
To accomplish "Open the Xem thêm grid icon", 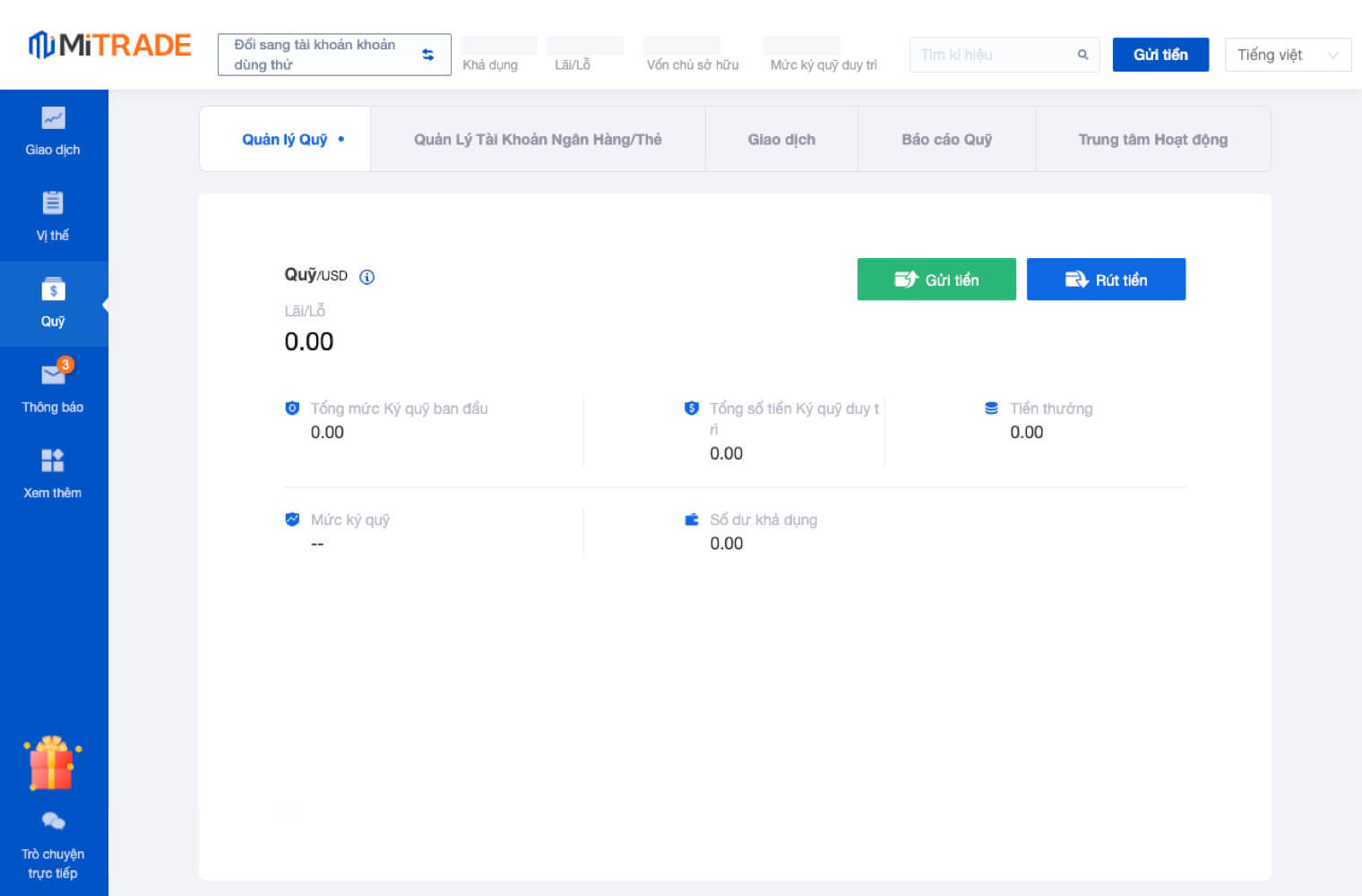I will [53, 461].
